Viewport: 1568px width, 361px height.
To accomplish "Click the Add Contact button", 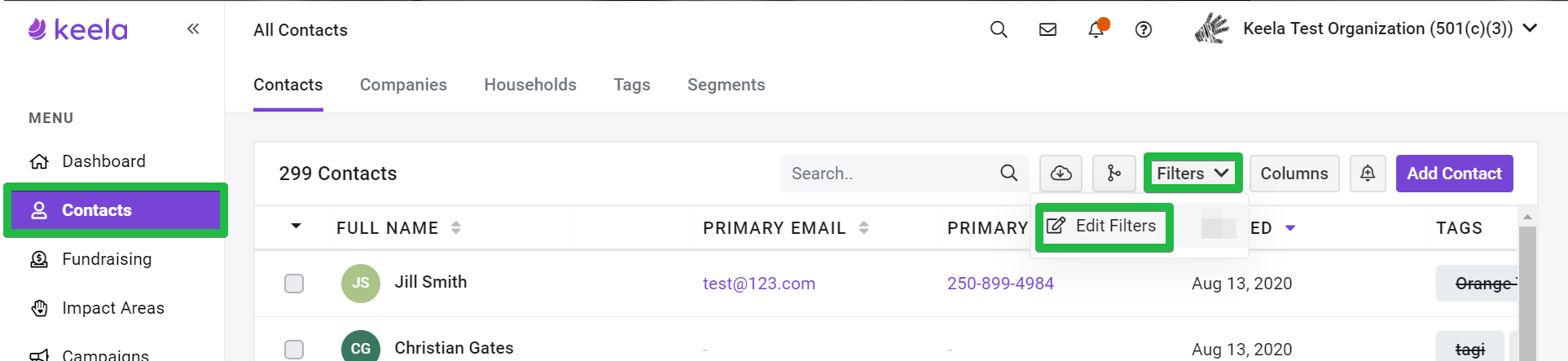I will pyautogui.click(x=1454, y=174).
